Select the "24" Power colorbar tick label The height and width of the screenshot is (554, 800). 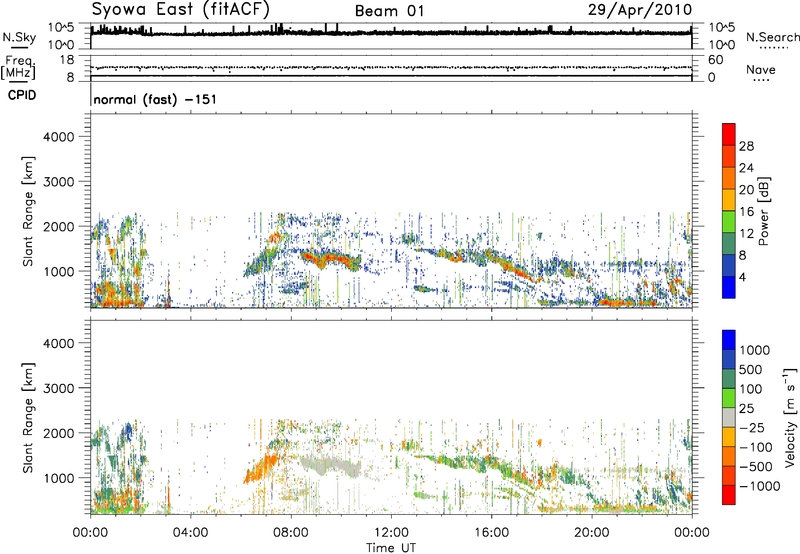click(746, 168)
